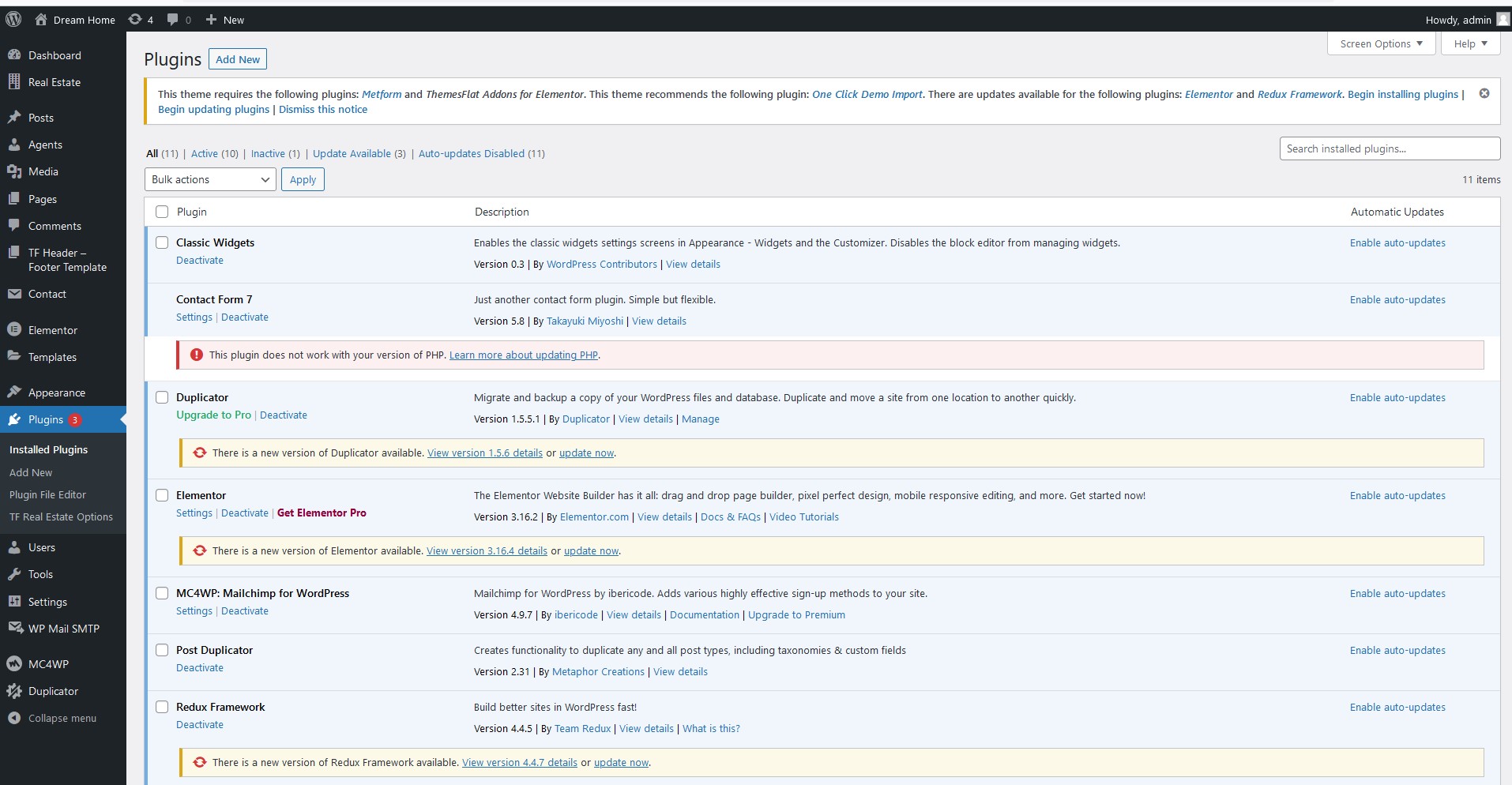
Task: Open Begin installing plugins link
Action: (1403, 94)
